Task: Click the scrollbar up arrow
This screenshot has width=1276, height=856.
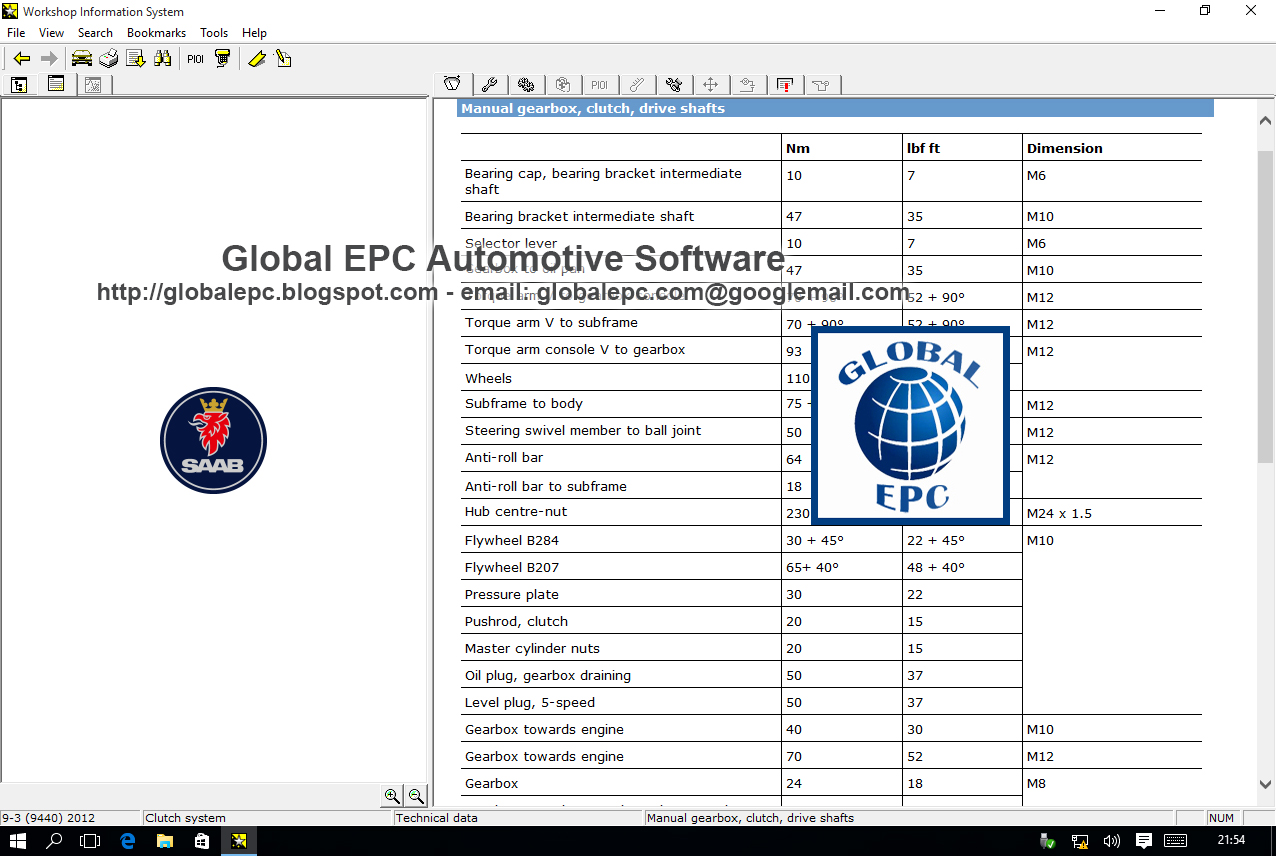Action: [1265, 120]
